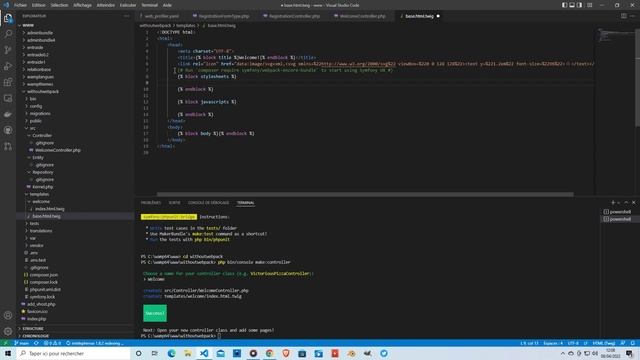Screen dimensions: 640x360
Task: Change encoding UTF-8 in status bar
Action: 573,343
